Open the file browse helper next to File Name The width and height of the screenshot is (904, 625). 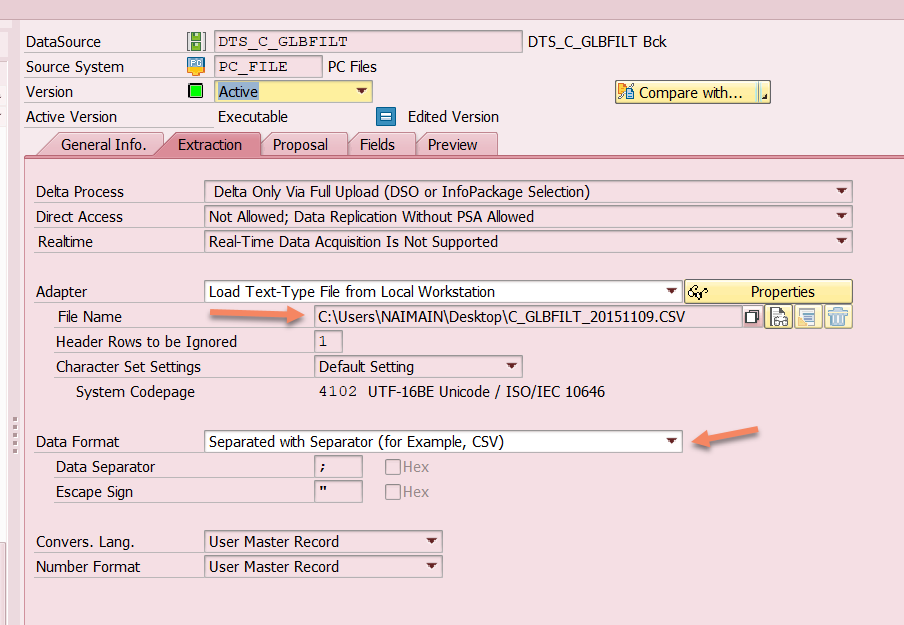[751, 317]
